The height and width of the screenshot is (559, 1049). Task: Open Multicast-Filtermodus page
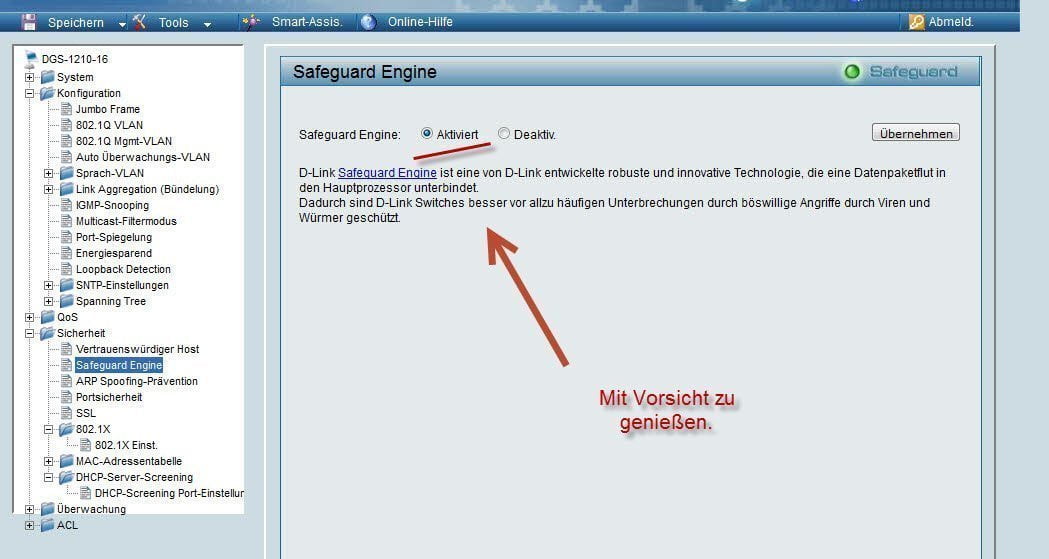tap(126, 221)
